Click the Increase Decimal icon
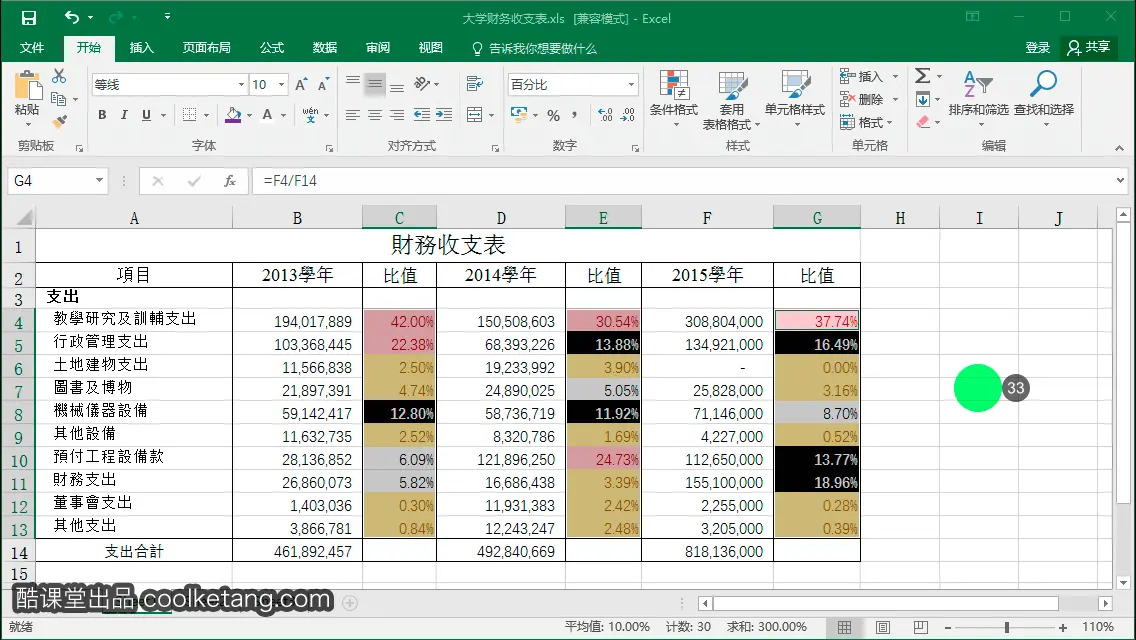Screen dimensions: 1136x640 (x=606, y=115)
